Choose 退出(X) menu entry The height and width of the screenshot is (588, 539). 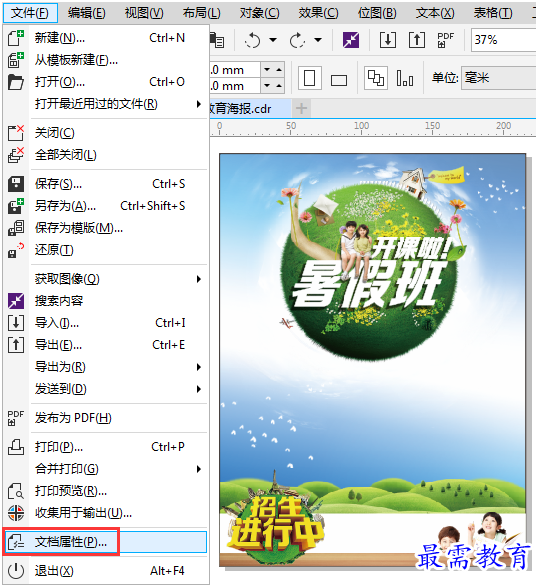105,571
